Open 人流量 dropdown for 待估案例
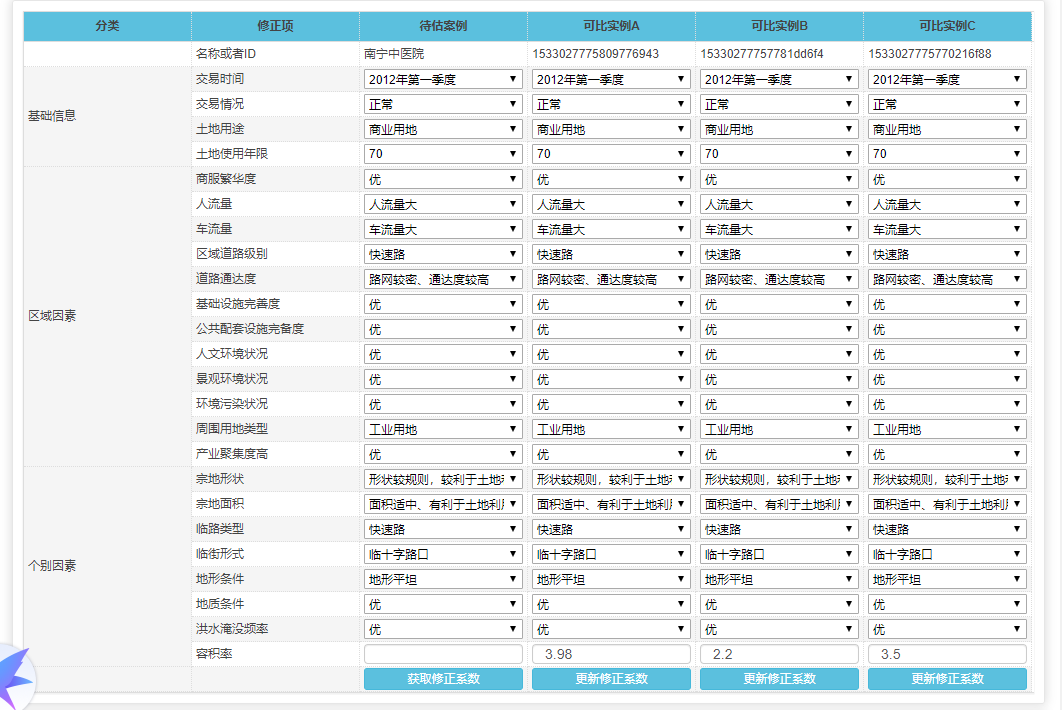 pyautogui.click(x=443, y=204)
